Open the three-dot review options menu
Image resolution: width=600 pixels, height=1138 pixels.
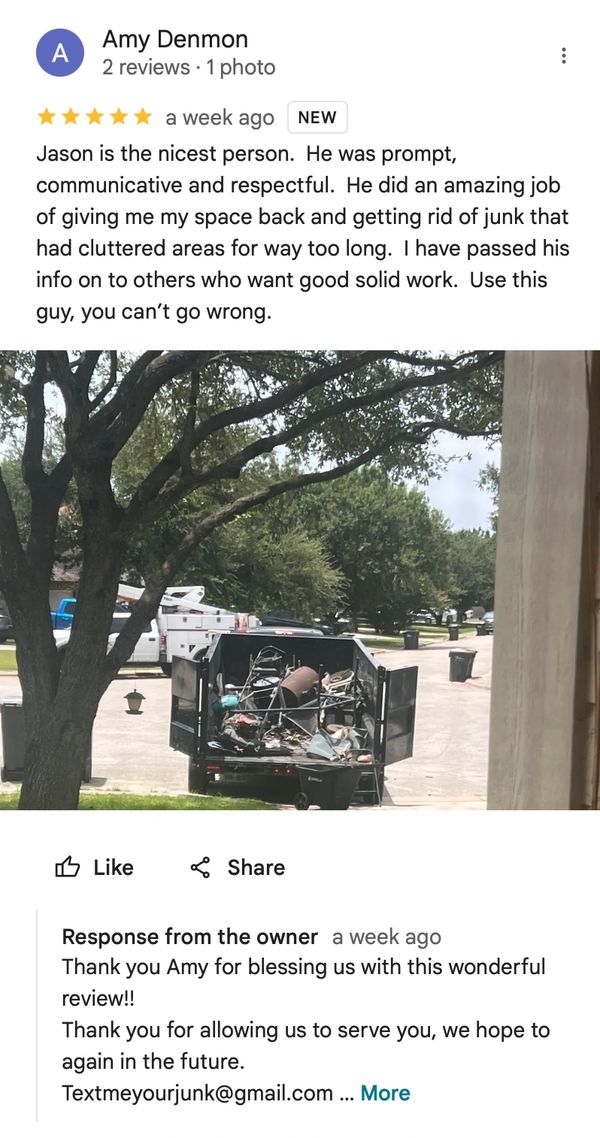click(564, 55)
